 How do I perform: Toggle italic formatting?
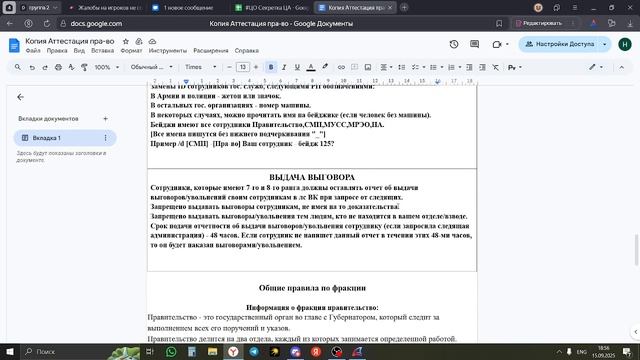coord(284,67)
